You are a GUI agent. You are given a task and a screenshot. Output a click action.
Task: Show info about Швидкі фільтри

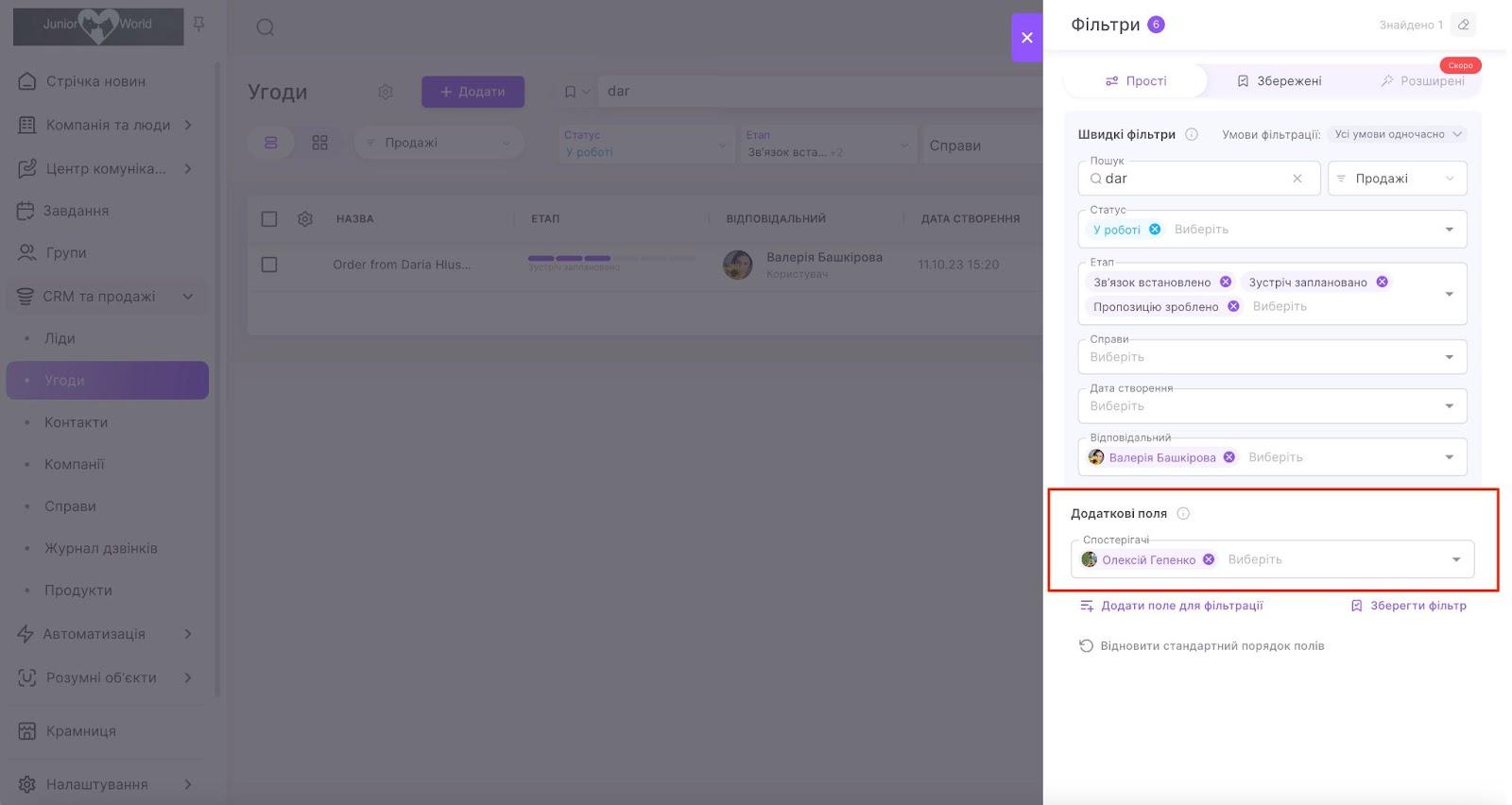[1192, 134]
